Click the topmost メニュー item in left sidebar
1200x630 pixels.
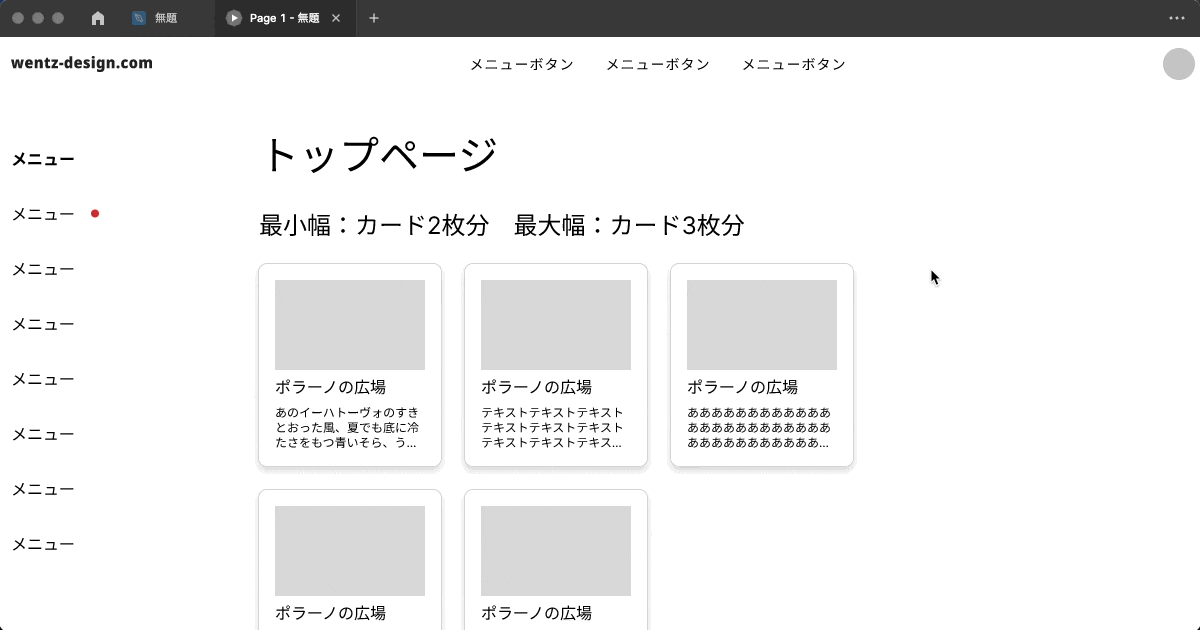point(42,158)
